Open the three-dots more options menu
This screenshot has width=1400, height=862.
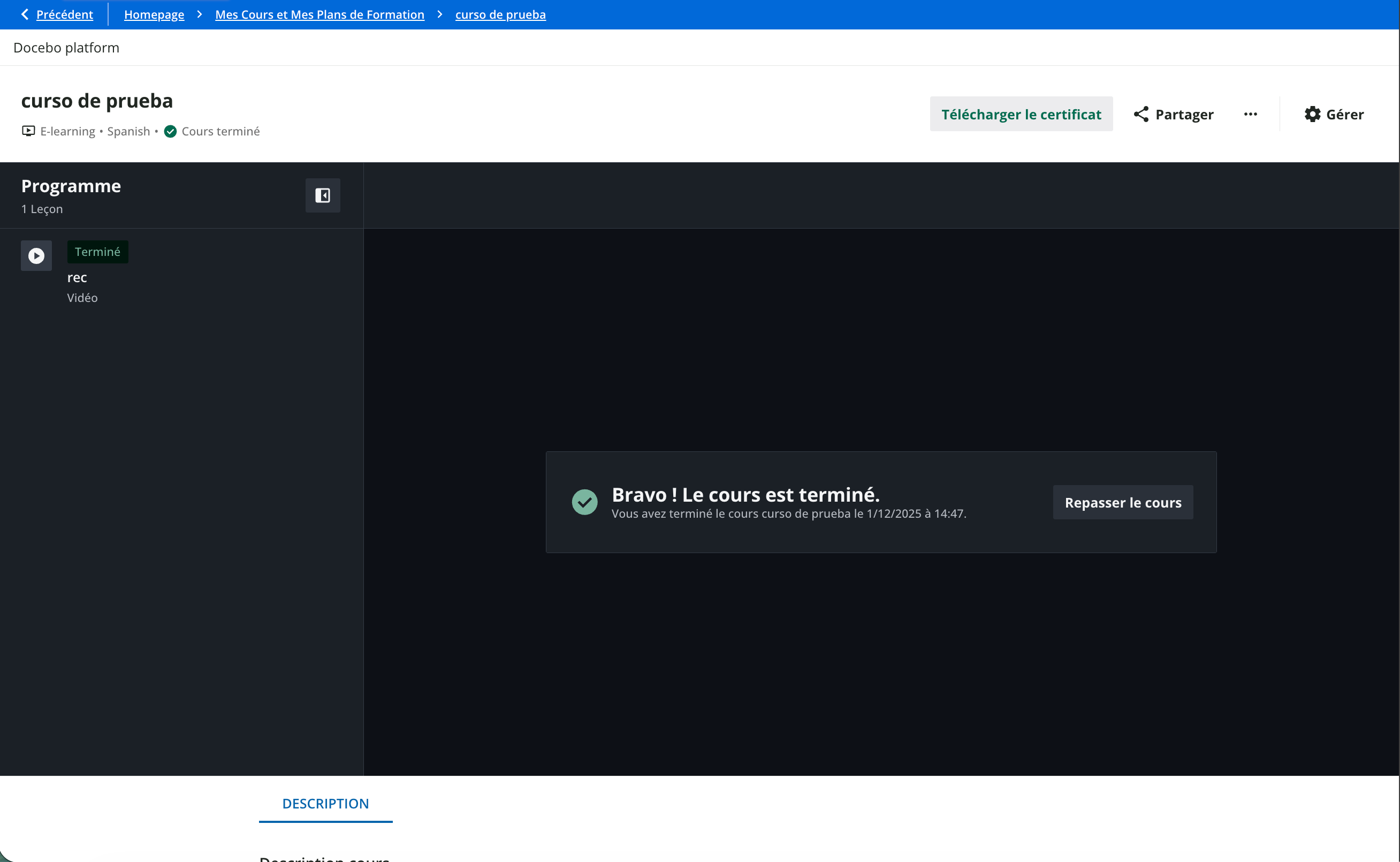pyautogui.click(x=1250, y=114)
